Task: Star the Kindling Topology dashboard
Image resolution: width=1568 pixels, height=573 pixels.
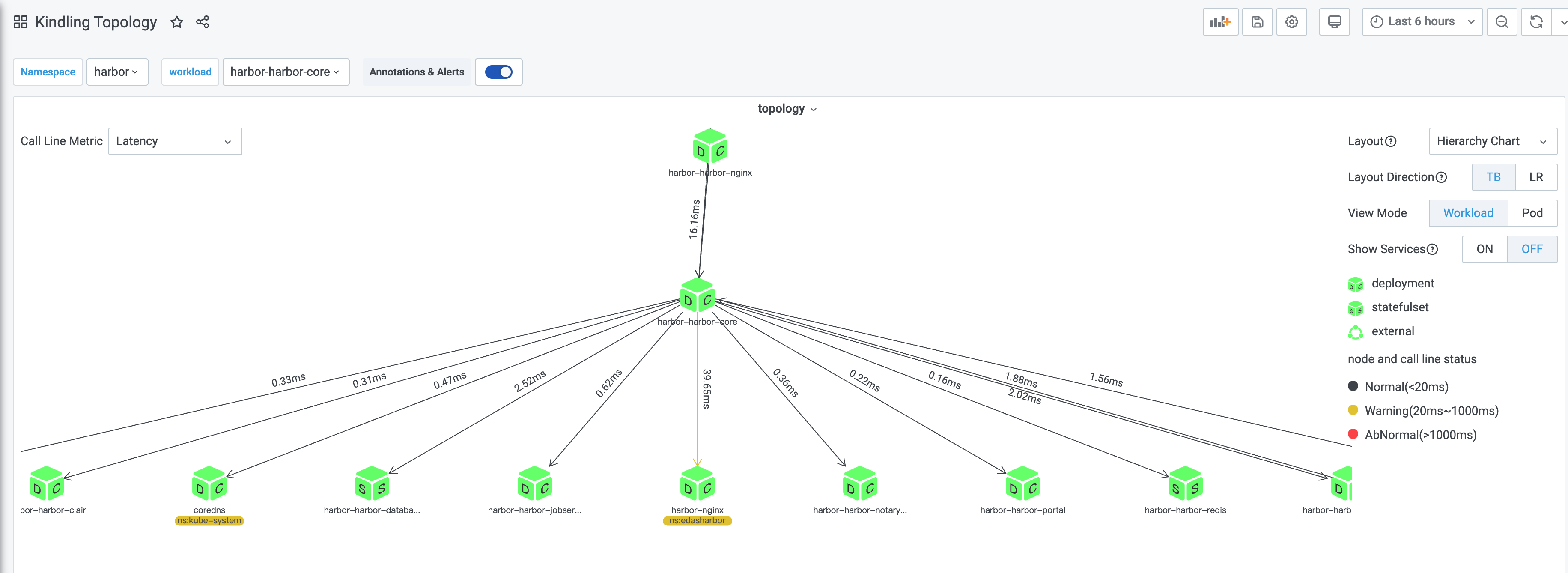Action: point(176,23)
